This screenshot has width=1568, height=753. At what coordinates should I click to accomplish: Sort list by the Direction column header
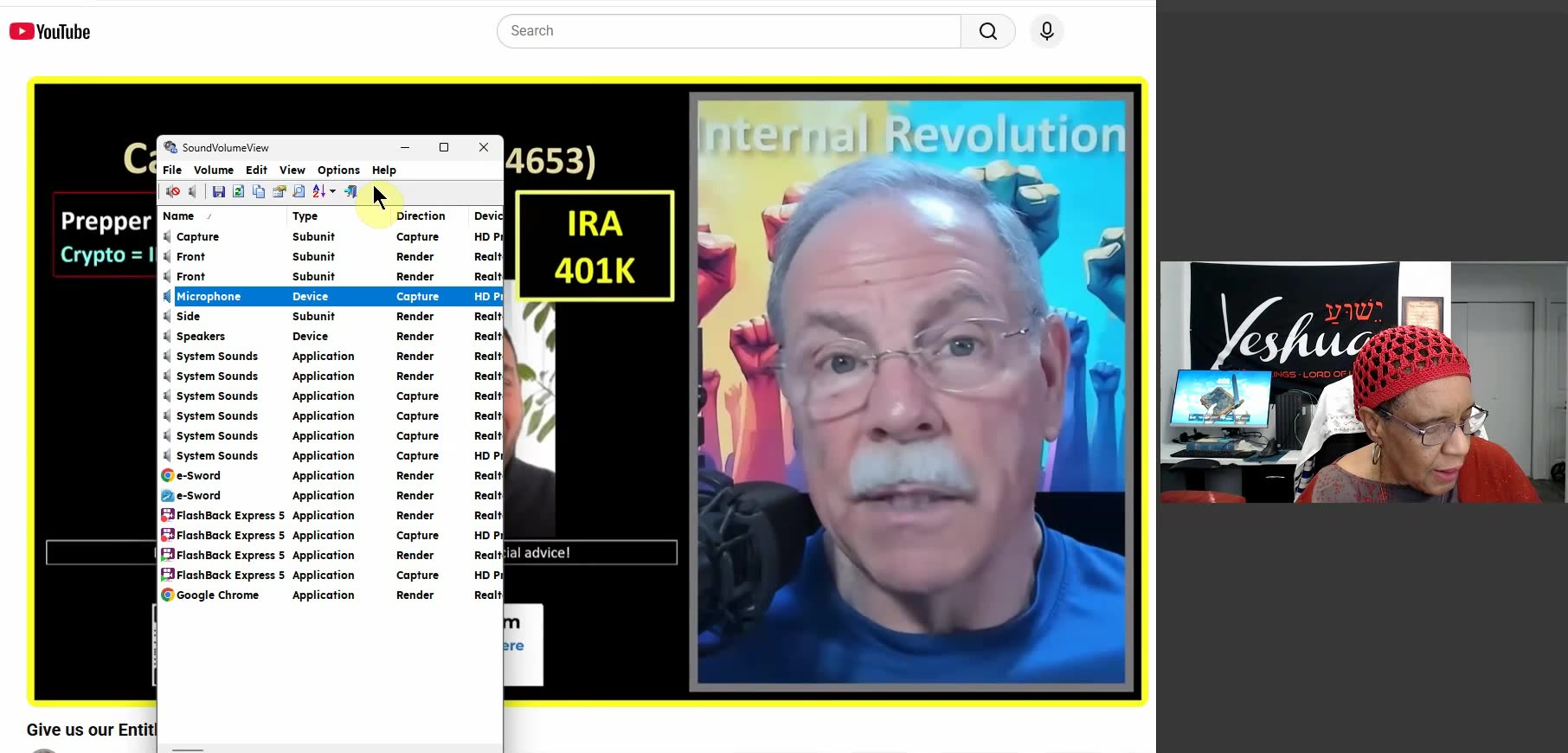tap(430, 216)
